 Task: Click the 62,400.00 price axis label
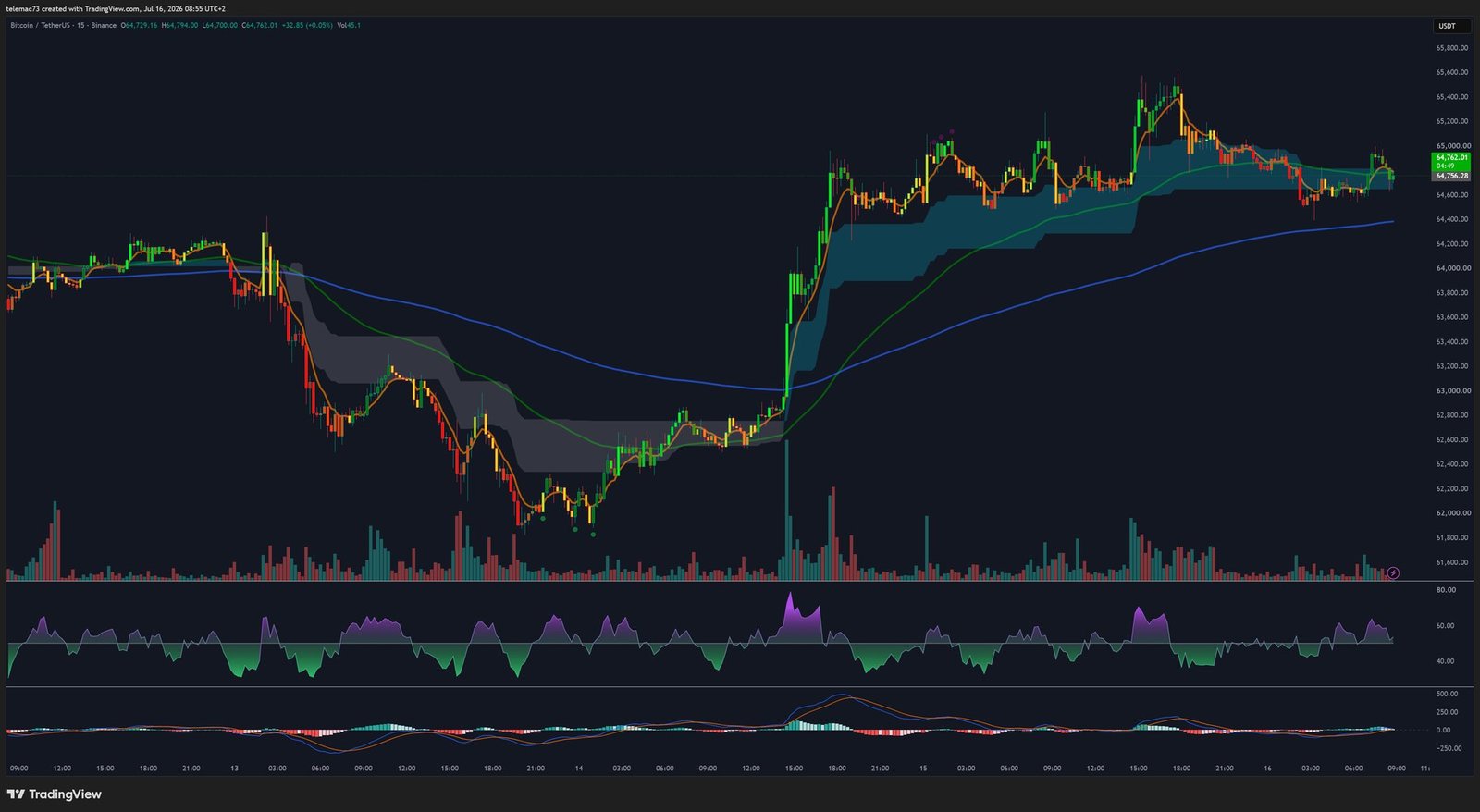click(1451, 464)
